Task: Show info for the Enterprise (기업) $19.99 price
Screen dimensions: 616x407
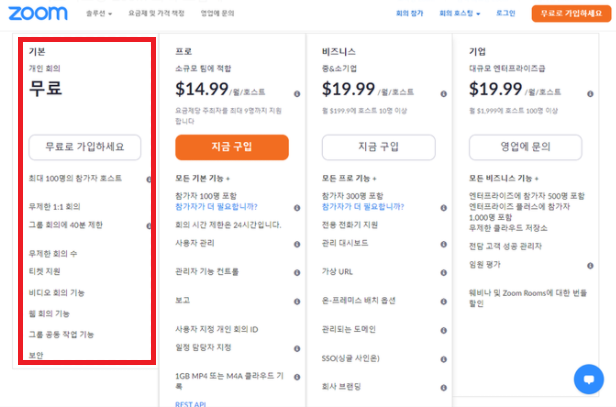Action: tap(590, 94)
